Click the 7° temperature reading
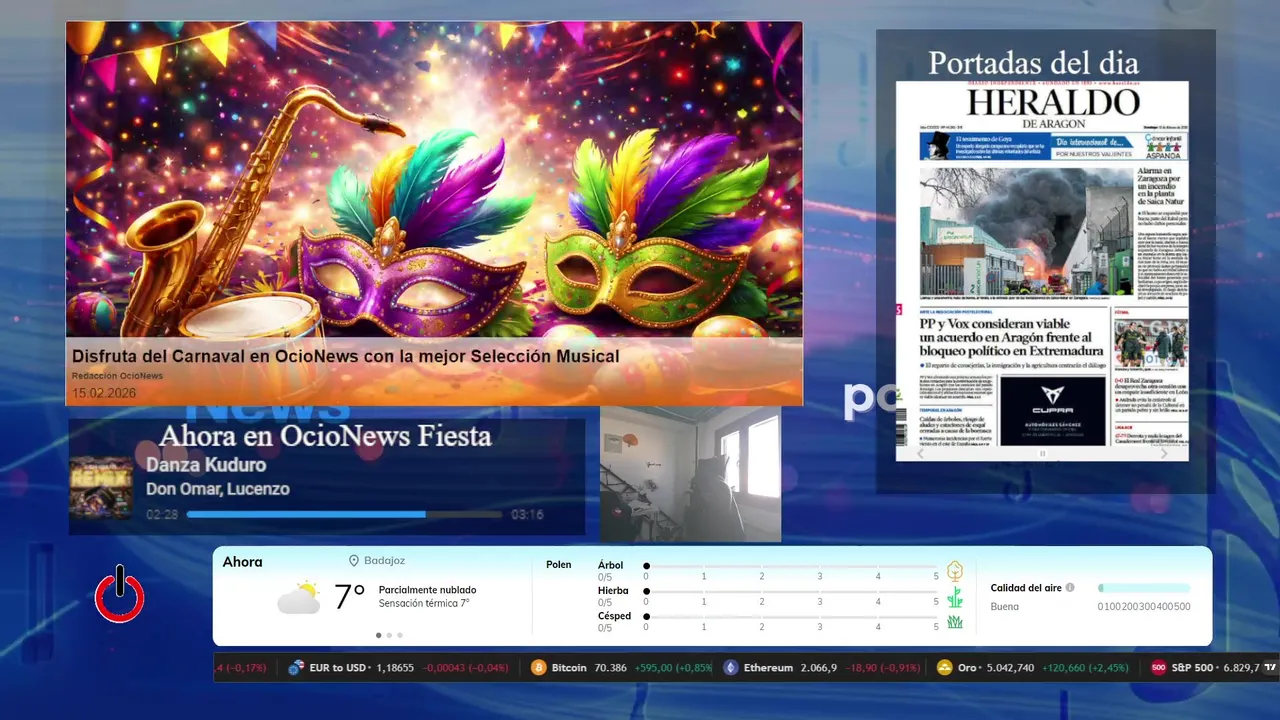 [349, 597]
